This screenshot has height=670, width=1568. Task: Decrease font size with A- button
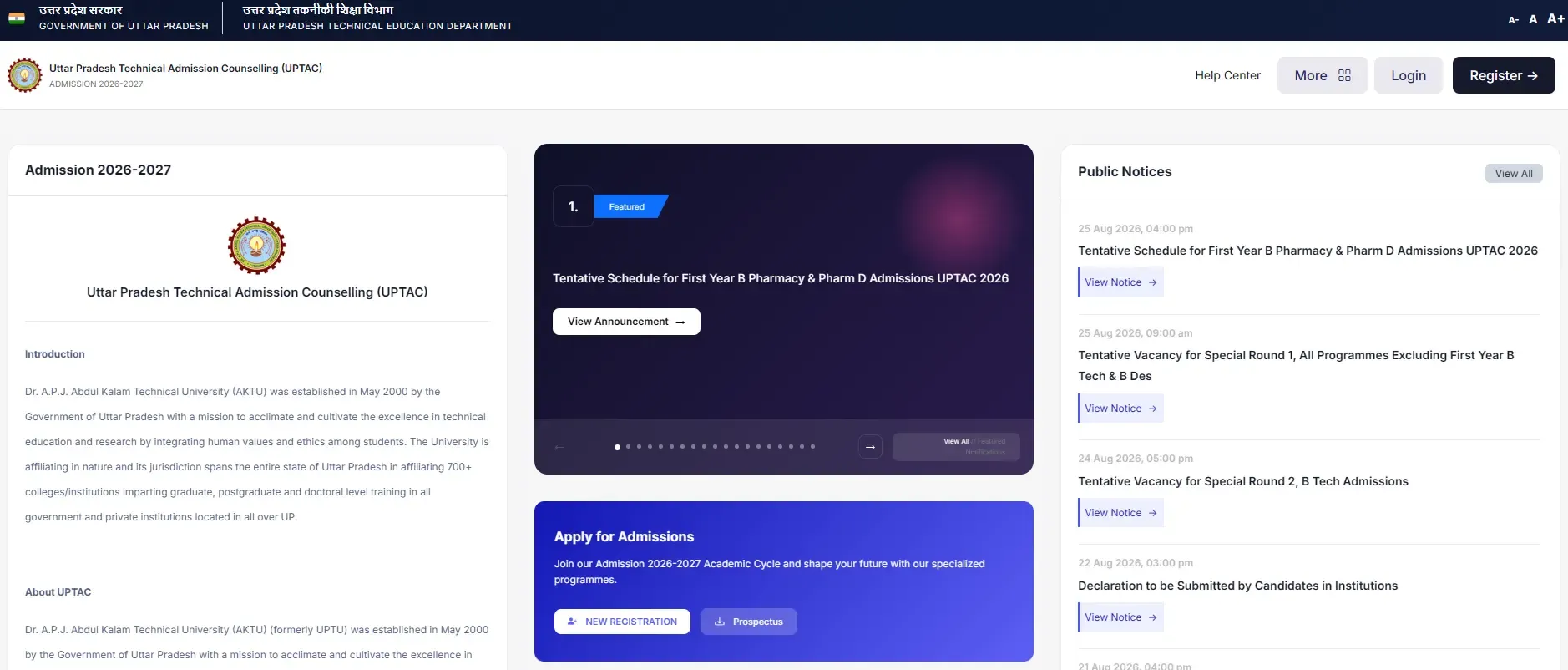click(1514, 20)
